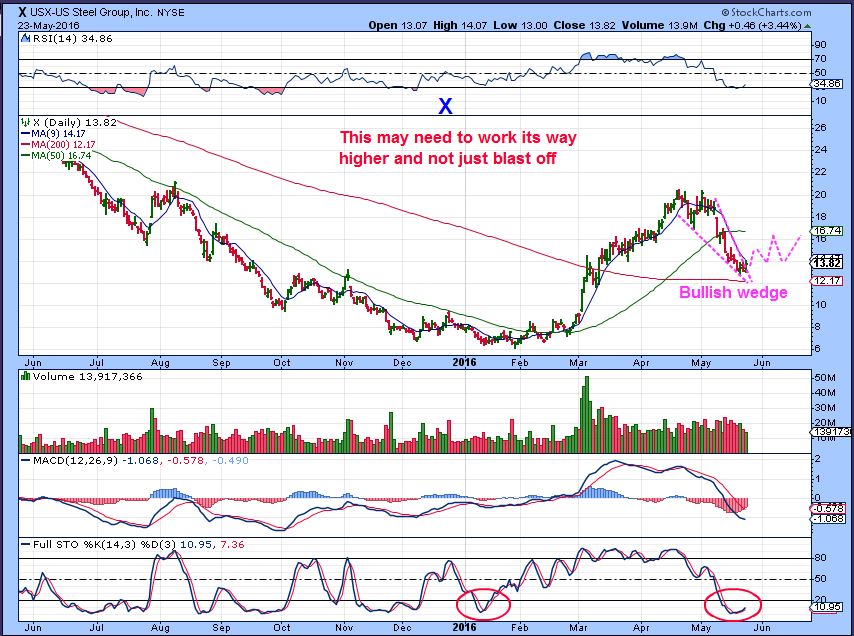Click the RSI(14) 34.86 legend label
854x636 pixels.
[72, 39]
